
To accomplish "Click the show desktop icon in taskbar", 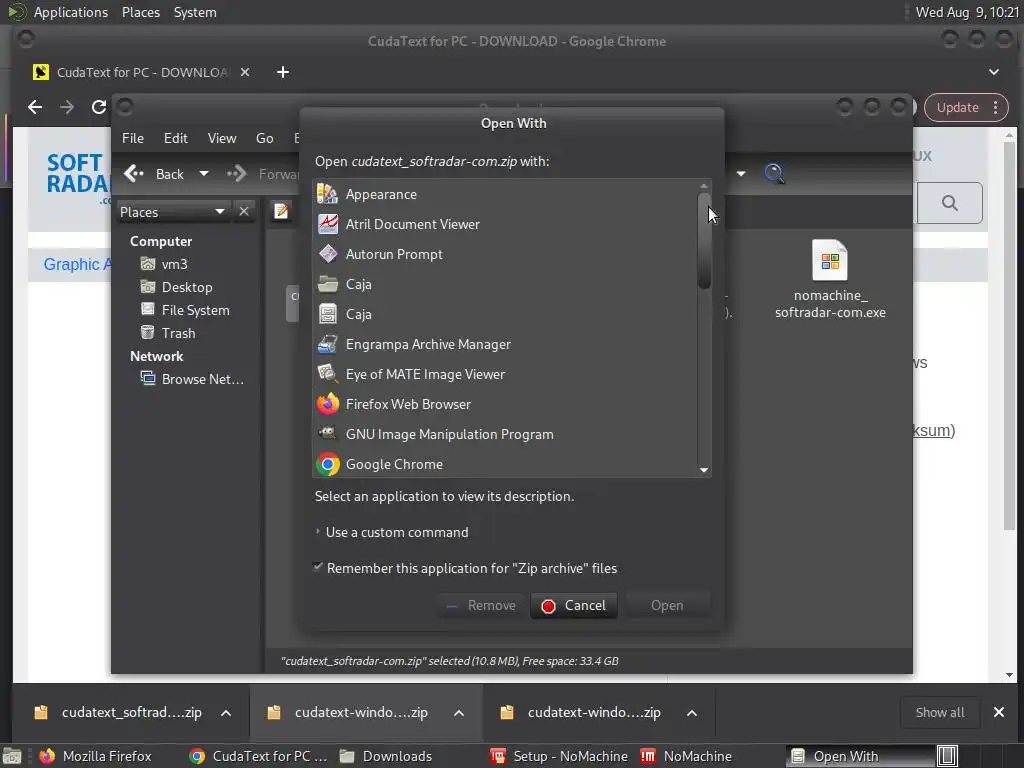I will pos(12,756).
